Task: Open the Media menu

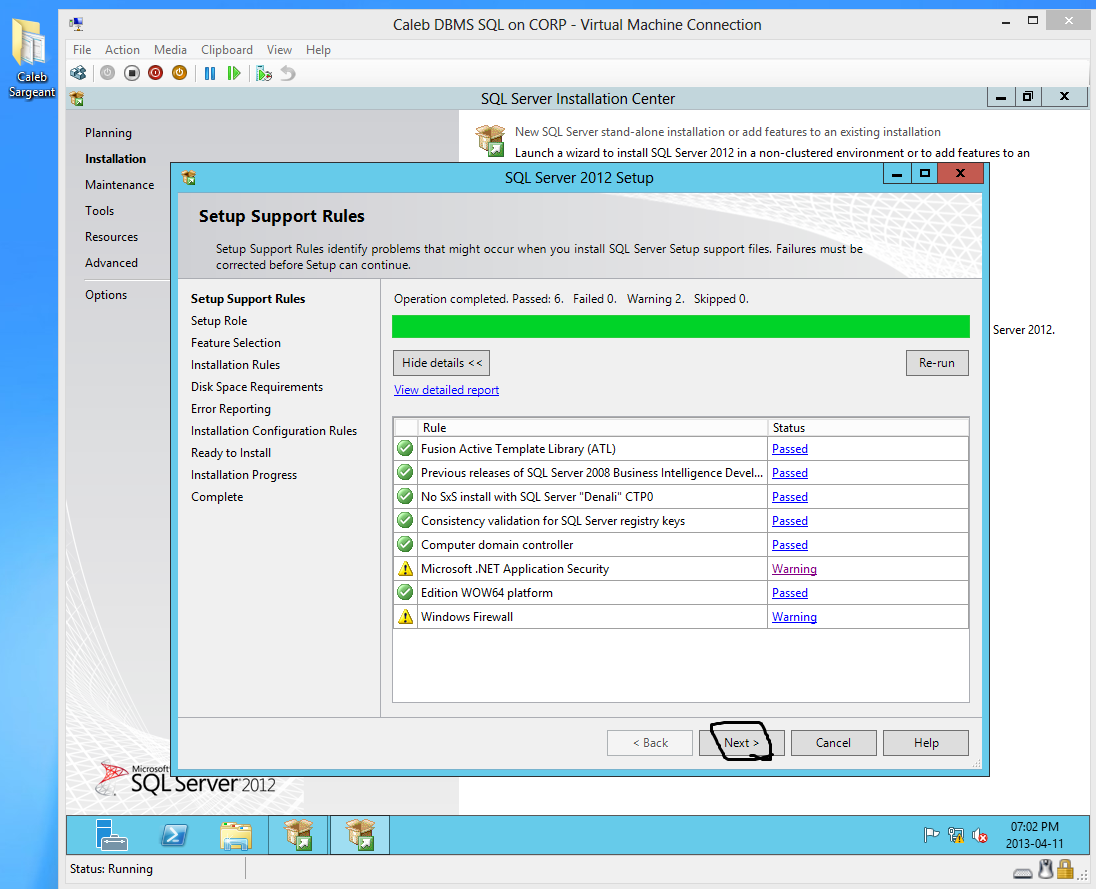Action: [171, 50]
